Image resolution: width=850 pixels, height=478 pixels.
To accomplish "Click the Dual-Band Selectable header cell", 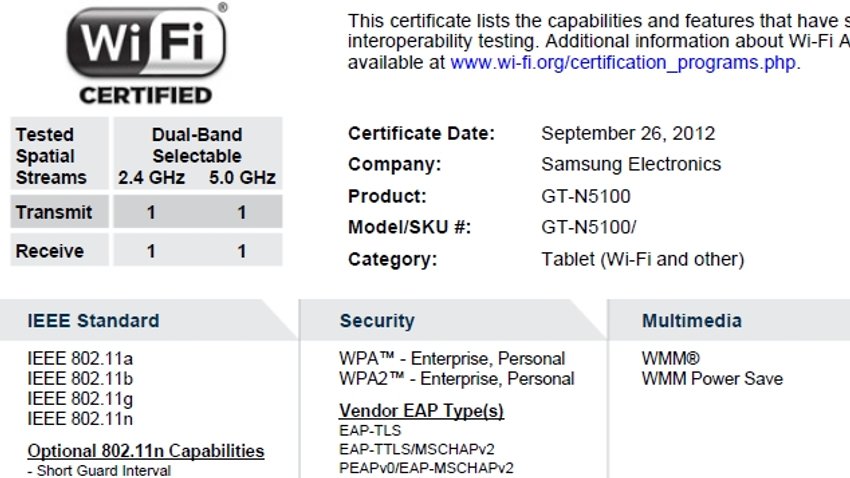I will point(198,153).
